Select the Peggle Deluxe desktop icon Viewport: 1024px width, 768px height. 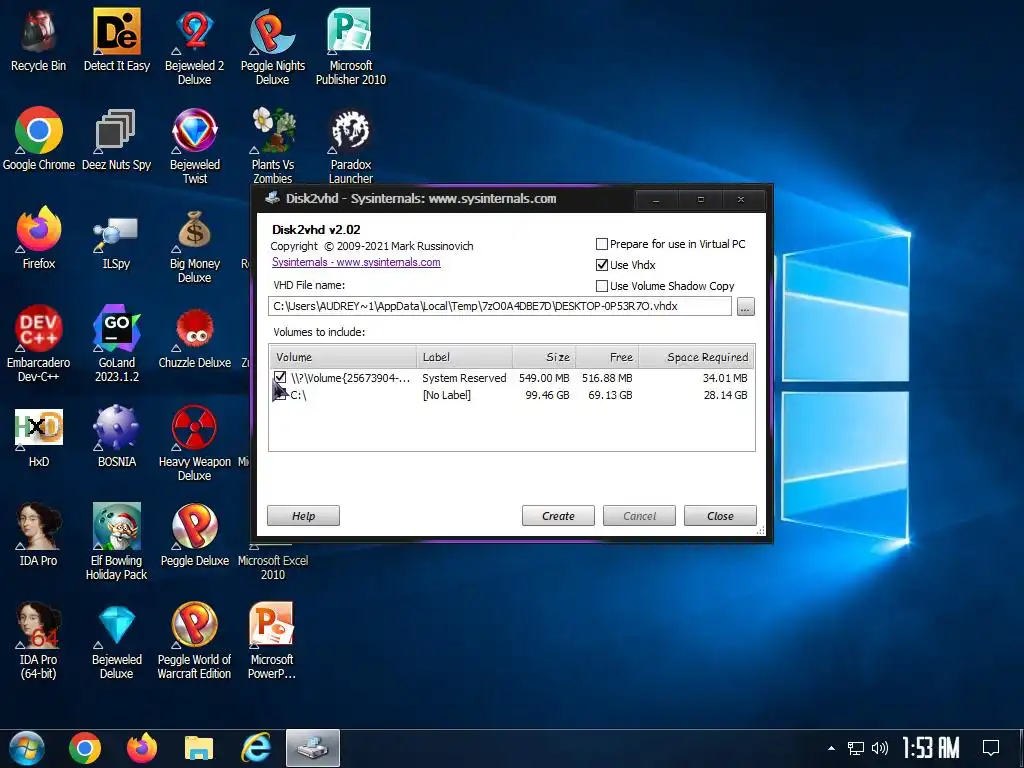tap(195, 536)
